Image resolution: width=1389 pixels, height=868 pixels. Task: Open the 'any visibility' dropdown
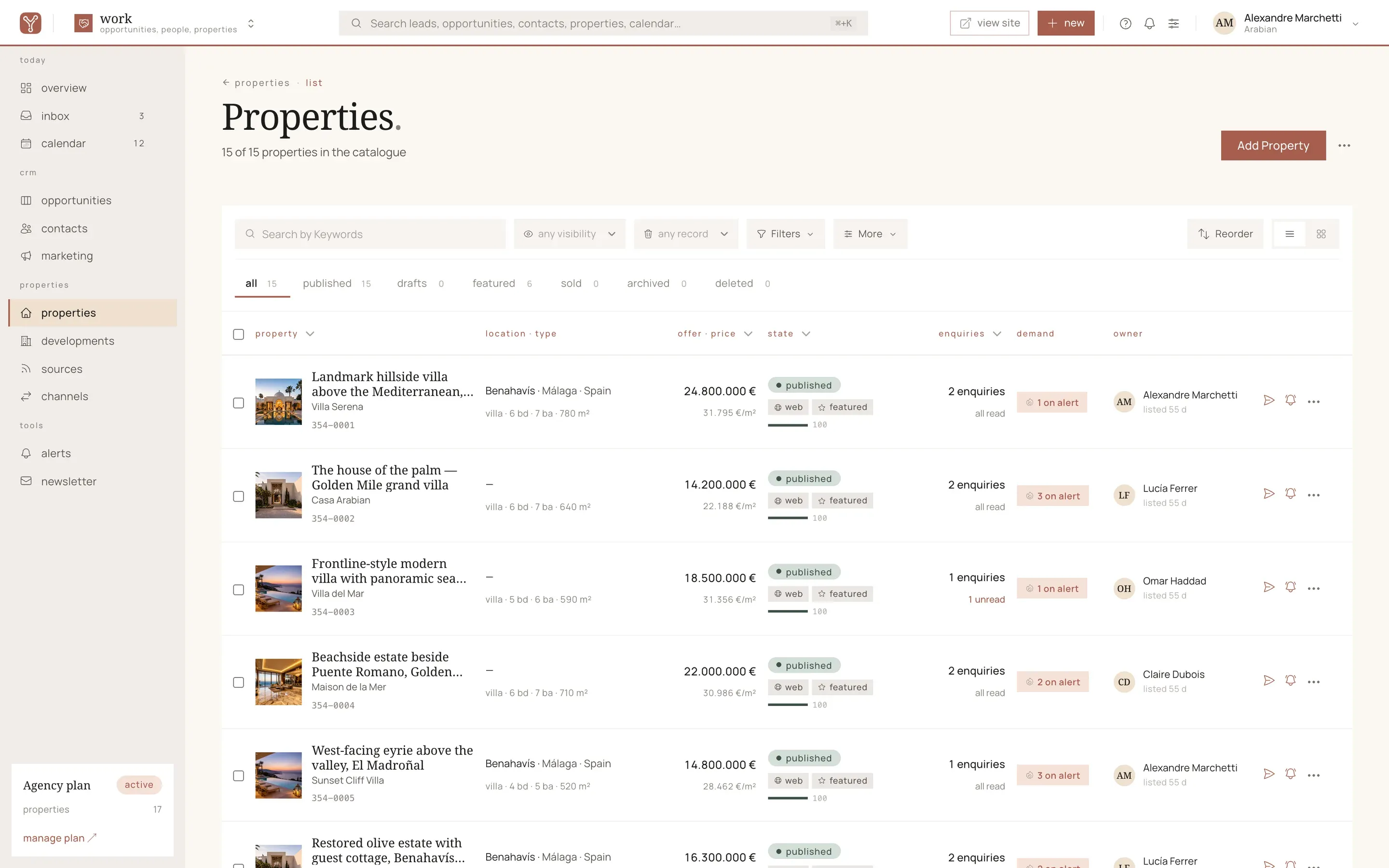point(570,234)
